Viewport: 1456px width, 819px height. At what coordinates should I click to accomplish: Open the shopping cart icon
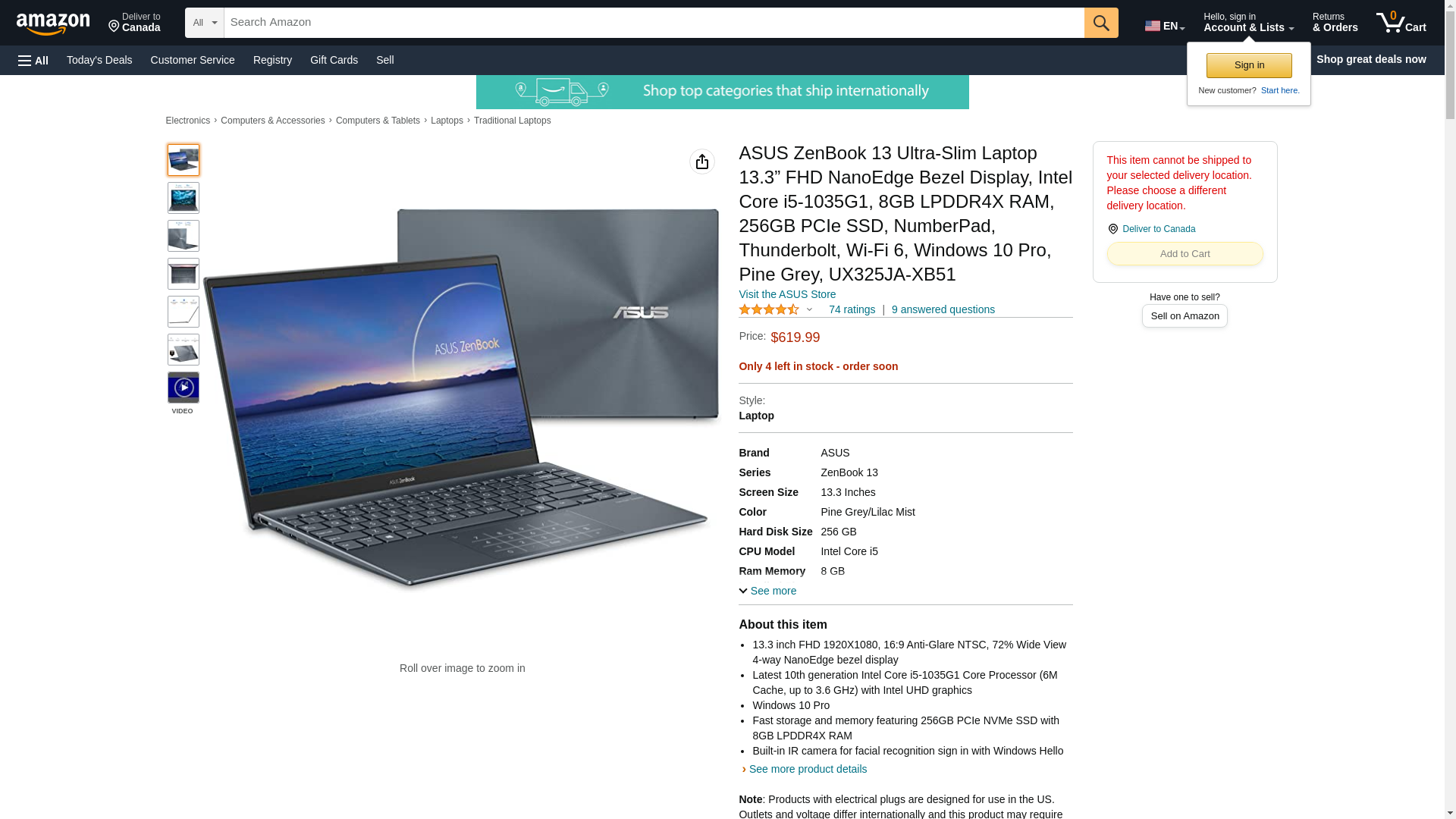click(x=1401, y=23)
